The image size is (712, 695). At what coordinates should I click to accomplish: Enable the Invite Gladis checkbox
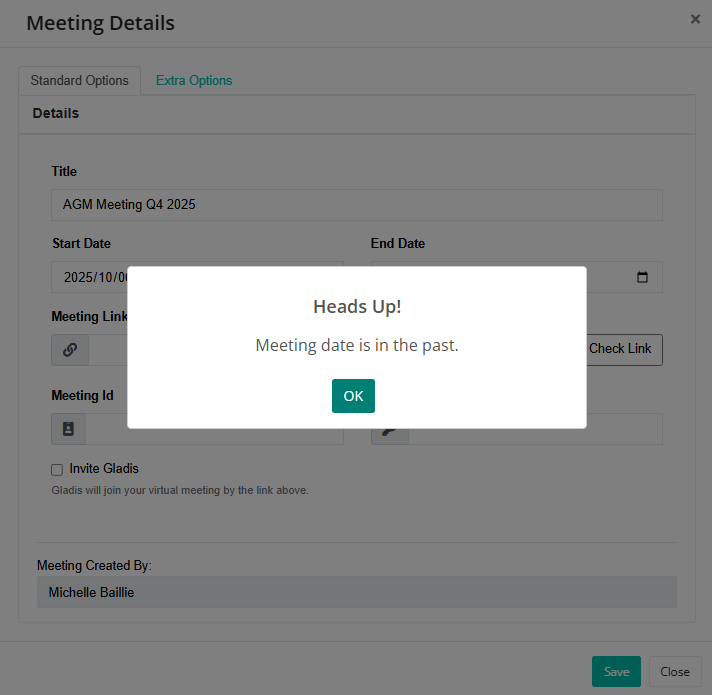coord(57,469)
